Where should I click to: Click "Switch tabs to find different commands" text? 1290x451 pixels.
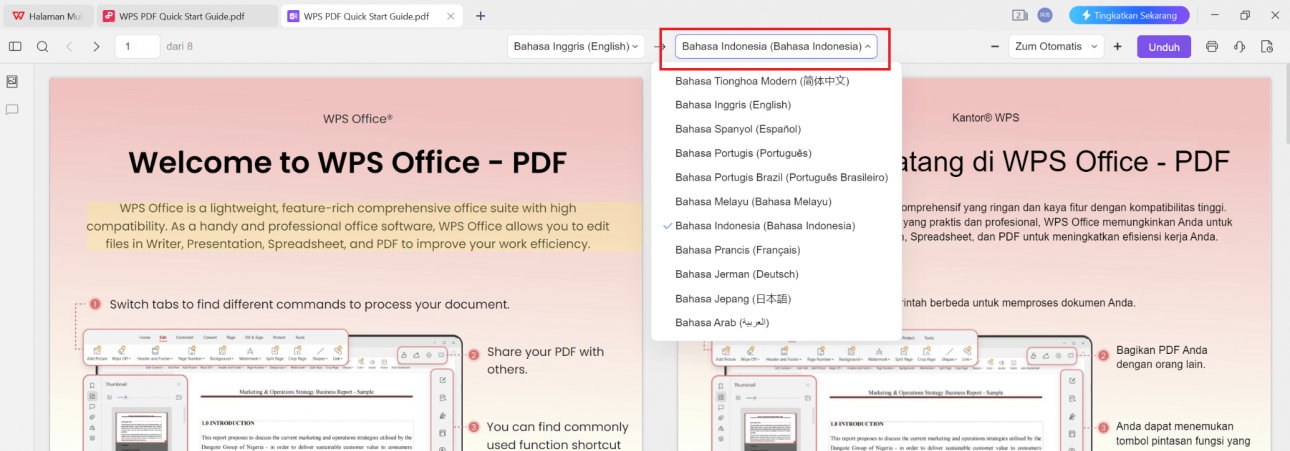pos(310,304)
